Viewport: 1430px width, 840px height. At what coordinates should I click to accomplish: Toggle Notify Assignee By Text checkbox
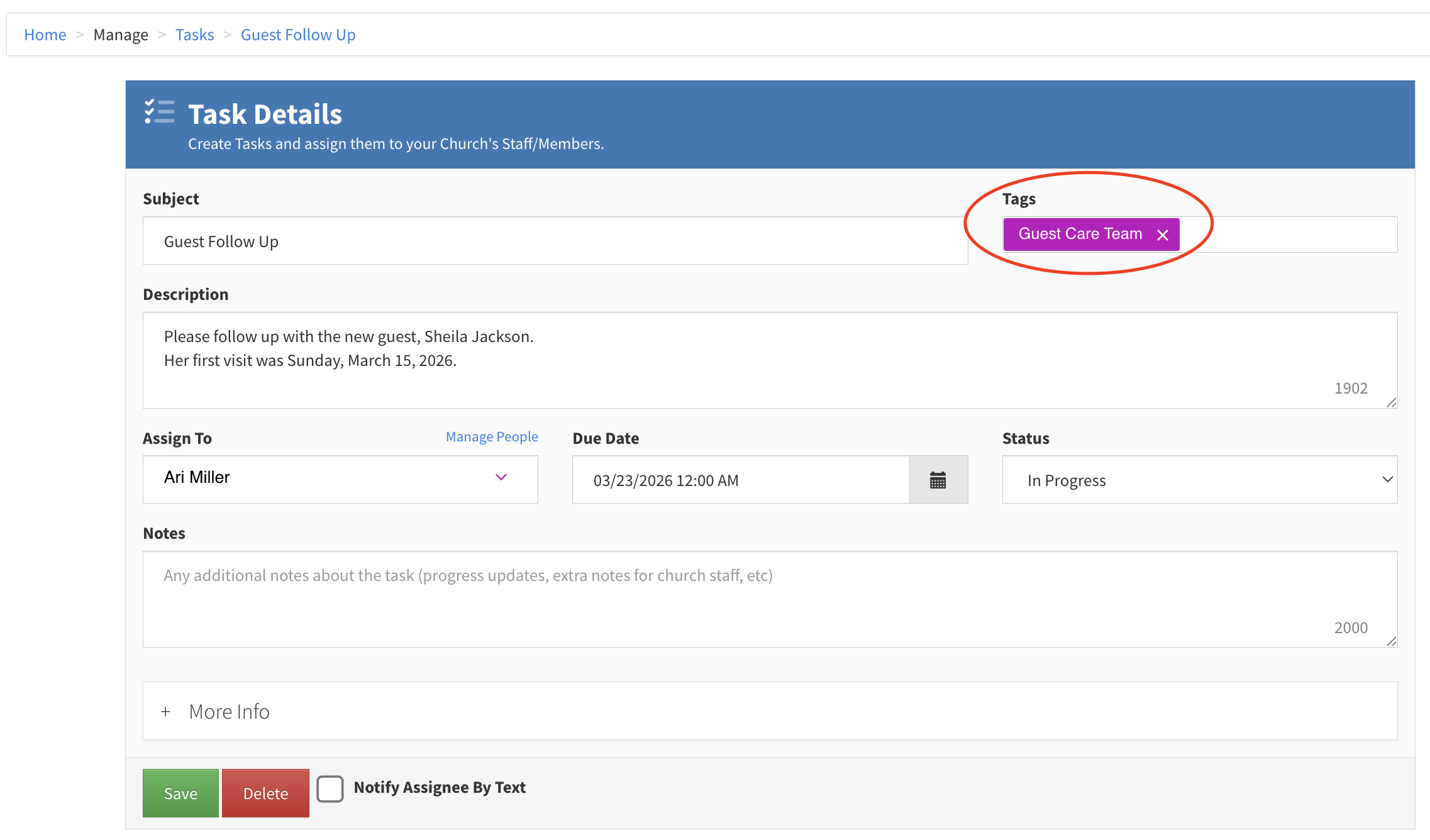click(330, 788)
